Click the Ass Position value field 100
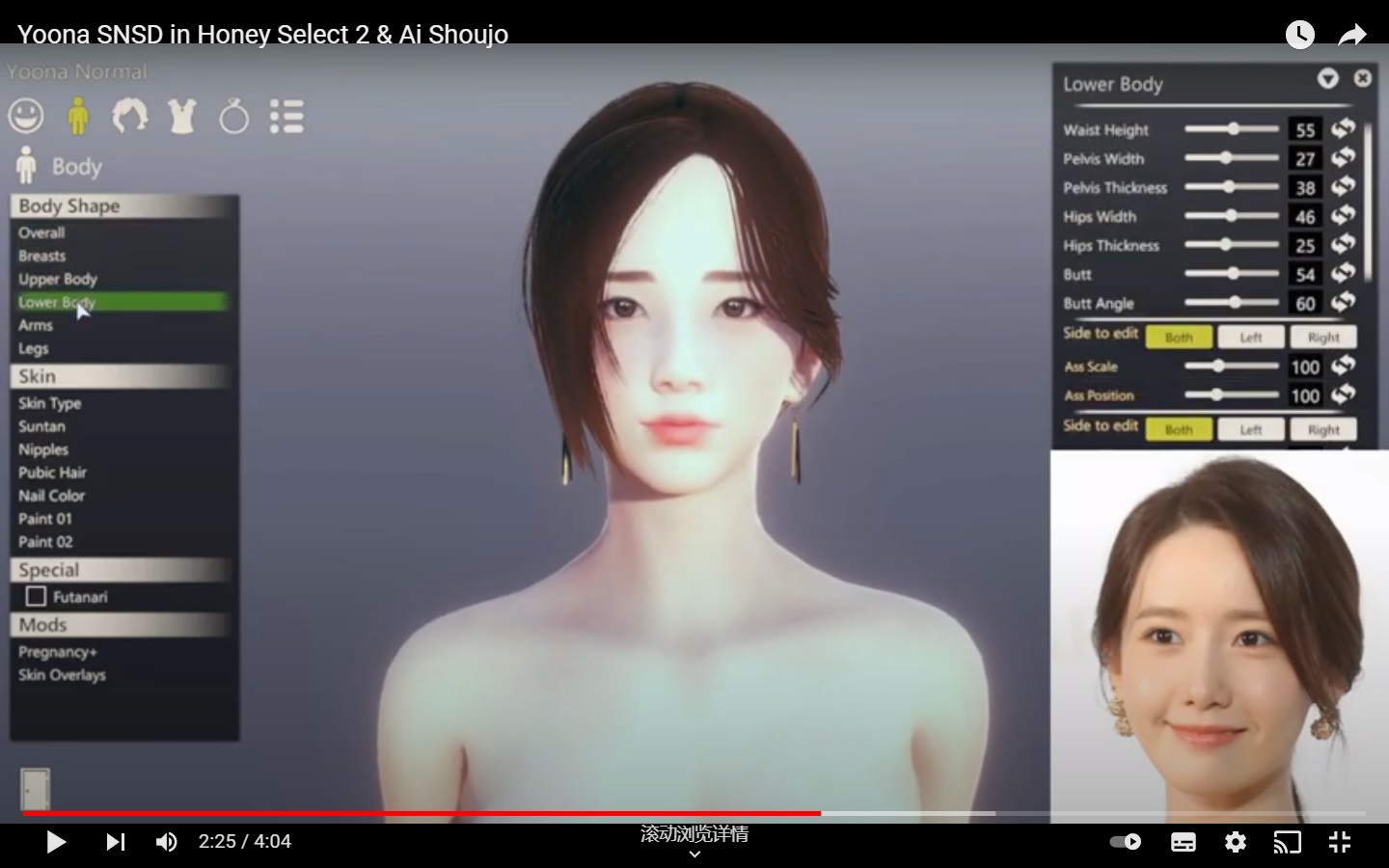1389x868 pixels. tap(1305, 395)
